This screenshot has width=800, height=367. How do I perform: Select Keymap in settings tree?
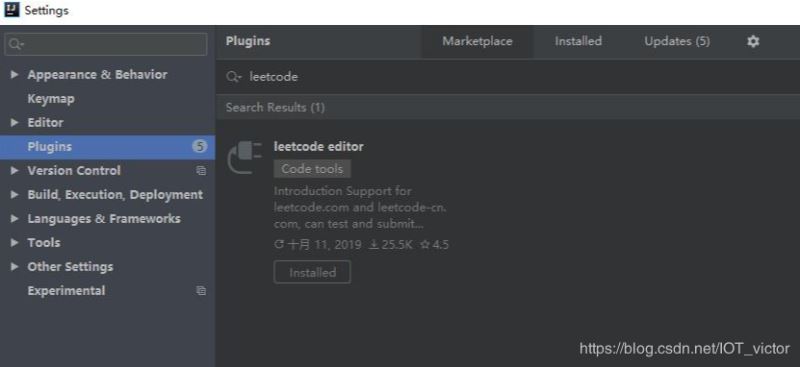pyautogui.click(x=51, y=99)
